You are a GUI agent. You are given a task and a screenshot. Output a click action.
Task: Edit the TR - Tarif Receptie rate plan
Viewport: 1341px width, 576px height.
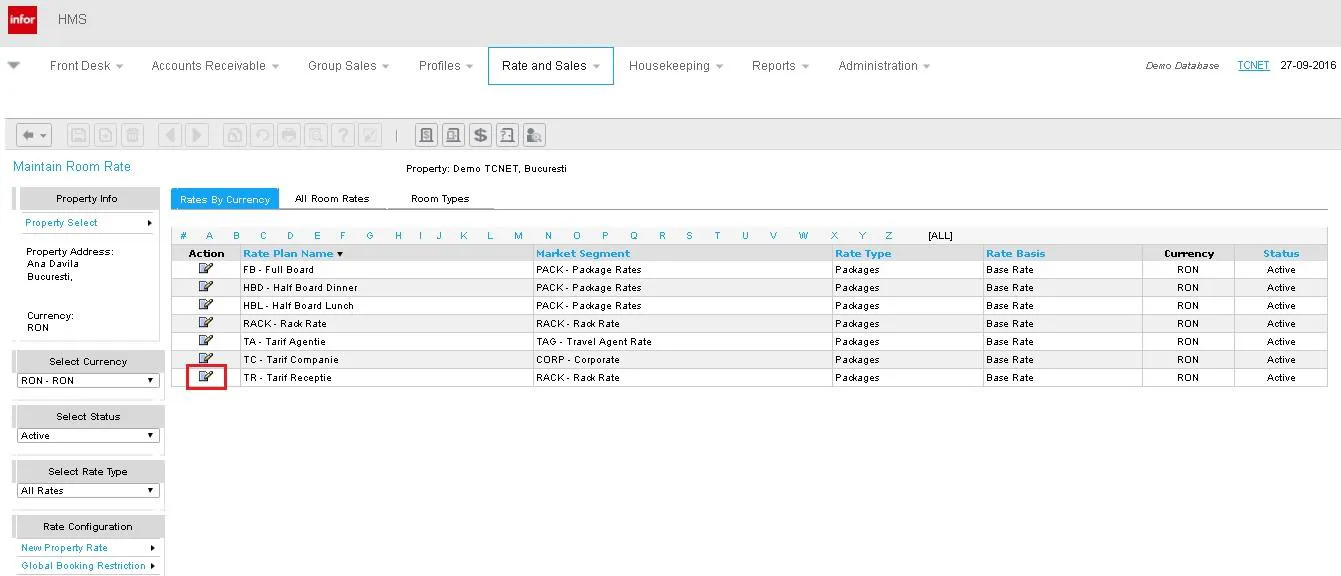click(206, 377)
